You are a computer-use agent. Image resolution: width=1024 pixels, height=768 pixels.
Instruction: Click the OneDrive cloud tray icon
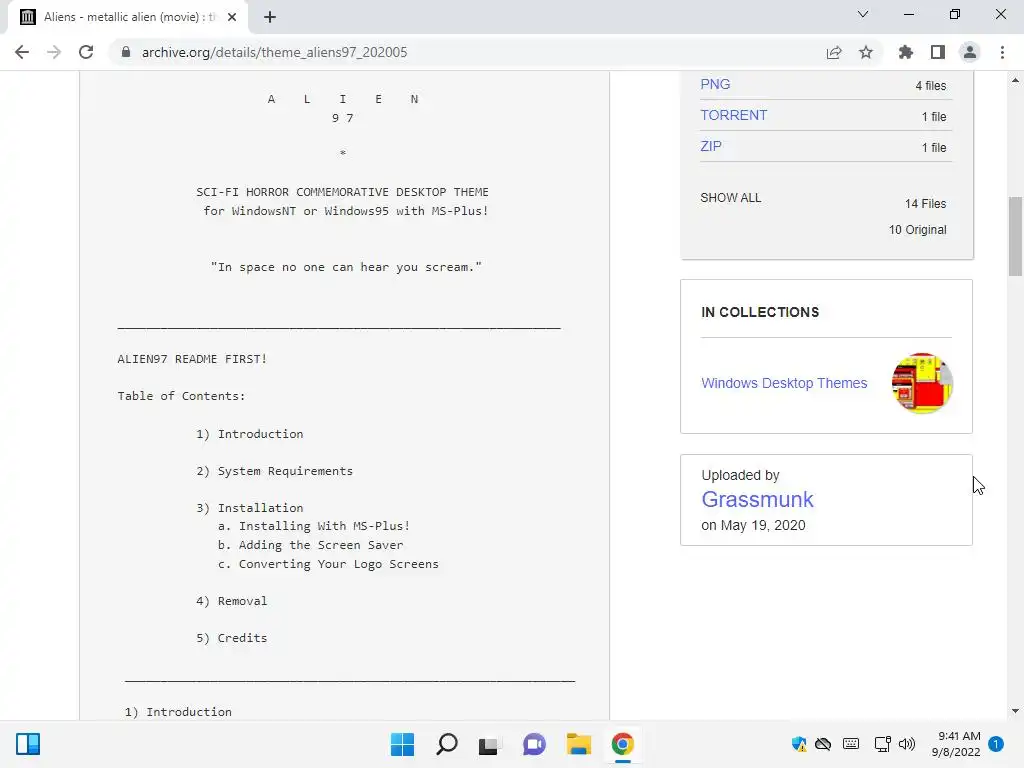click(x=823, y=744)
